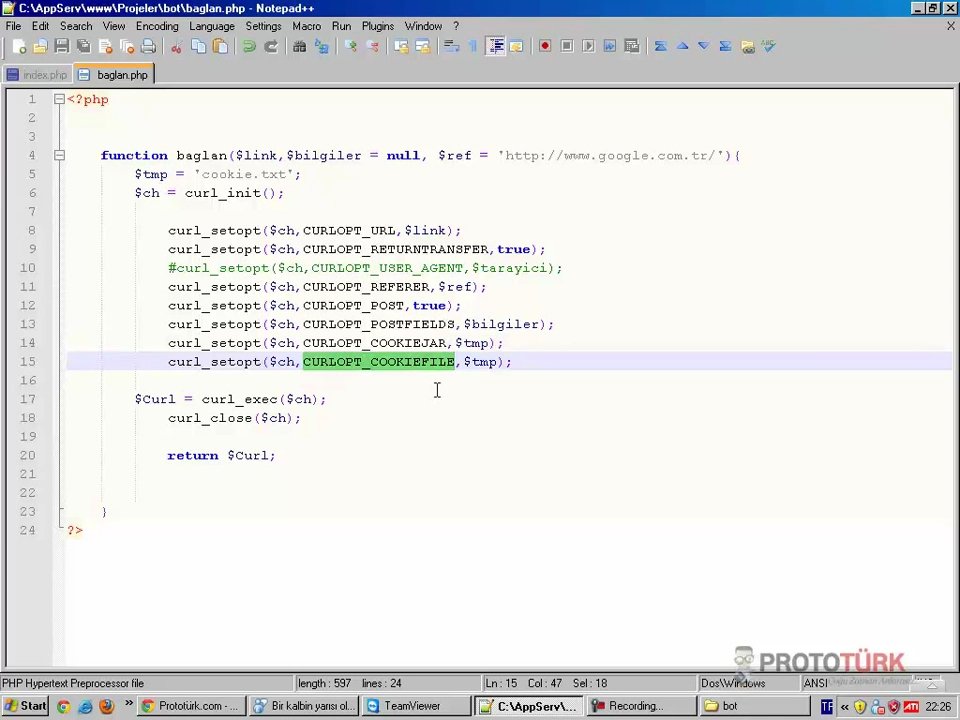The height and width of the screenshot is (720, 960).
Task: Zoom out of the editor text
Action: coord(372,47)
